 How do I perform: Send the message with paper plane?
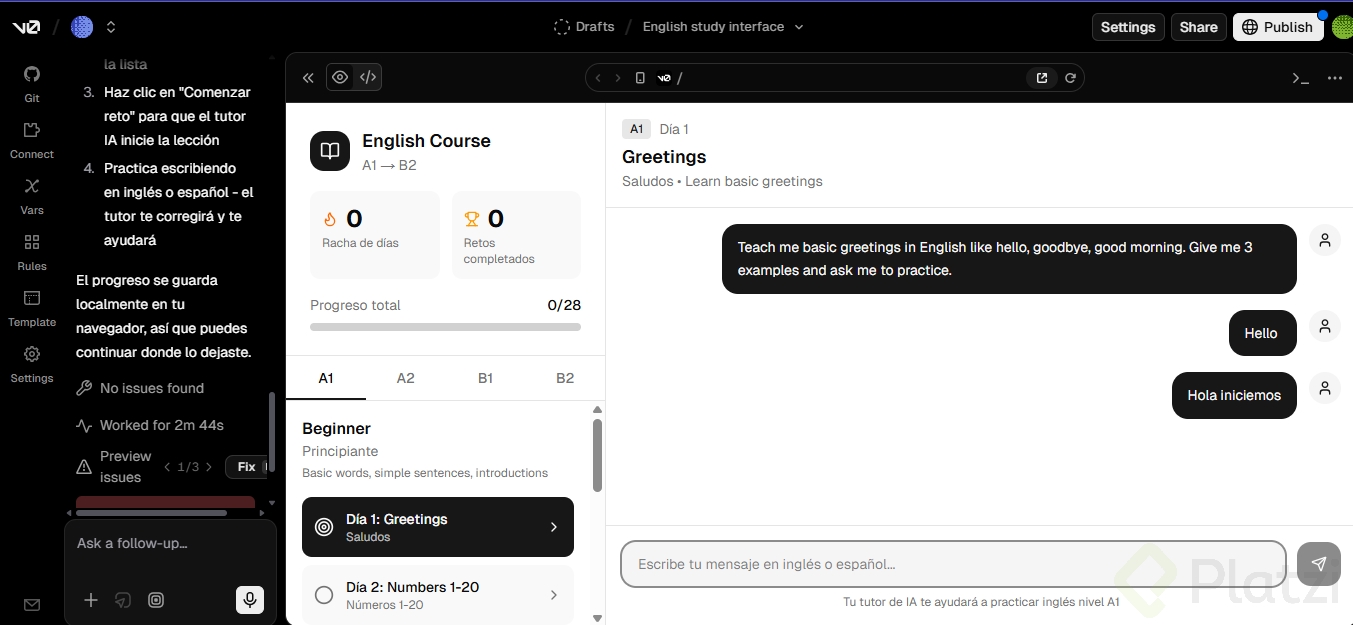[1319, 564]
